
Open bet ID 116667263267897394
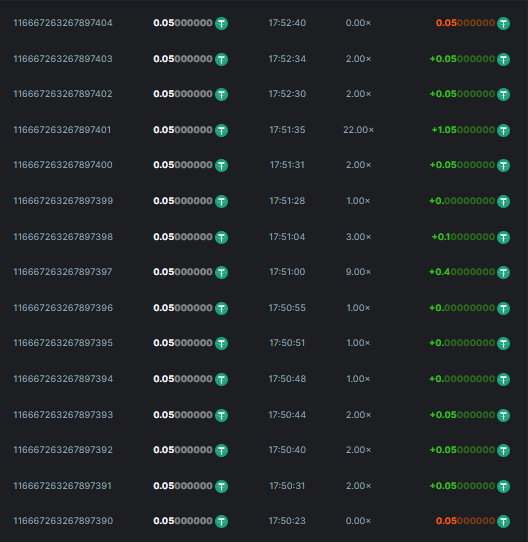point(63,379)
